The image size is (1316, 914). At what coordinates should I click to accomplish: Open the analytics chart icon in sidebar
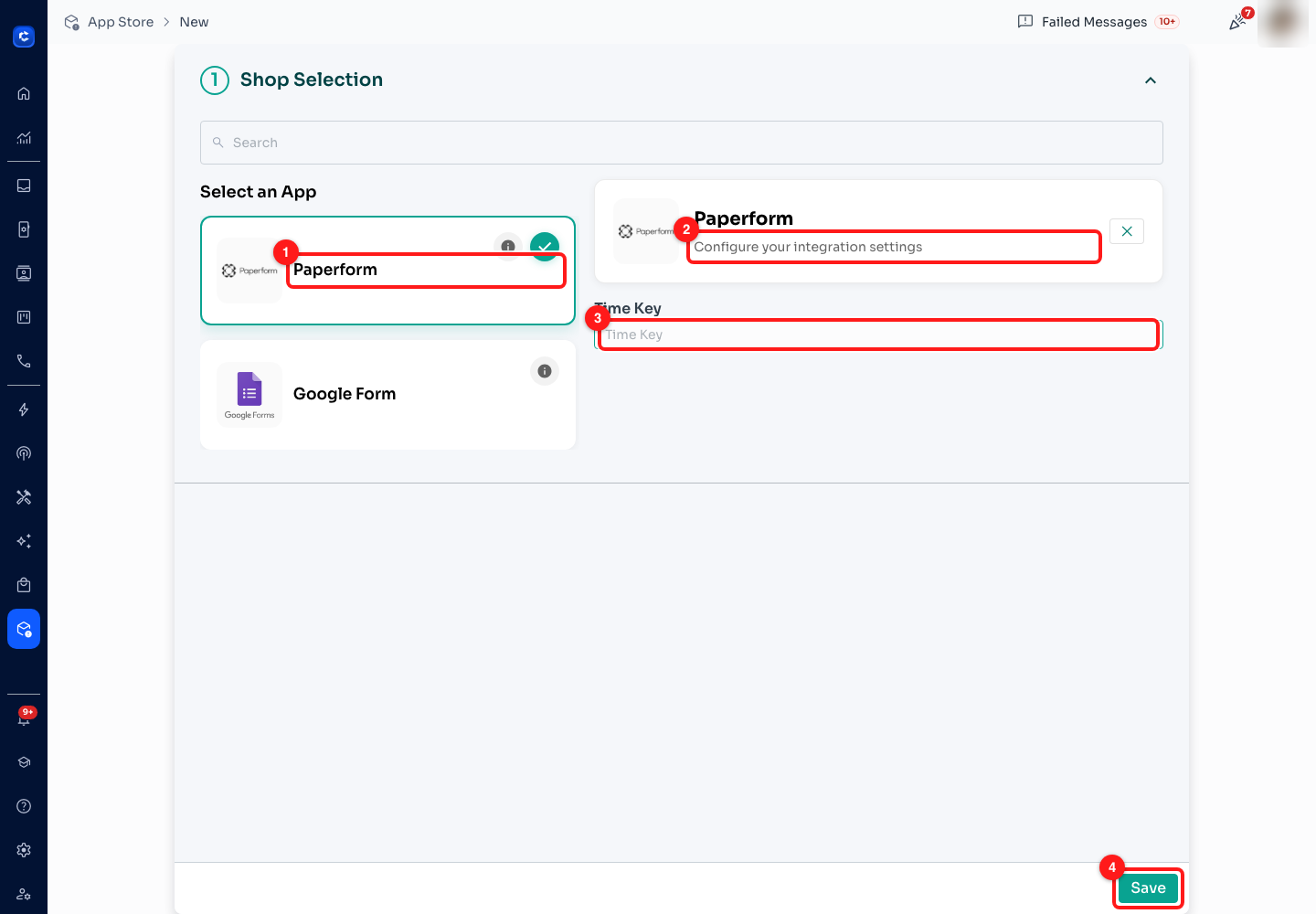[24, 138]
